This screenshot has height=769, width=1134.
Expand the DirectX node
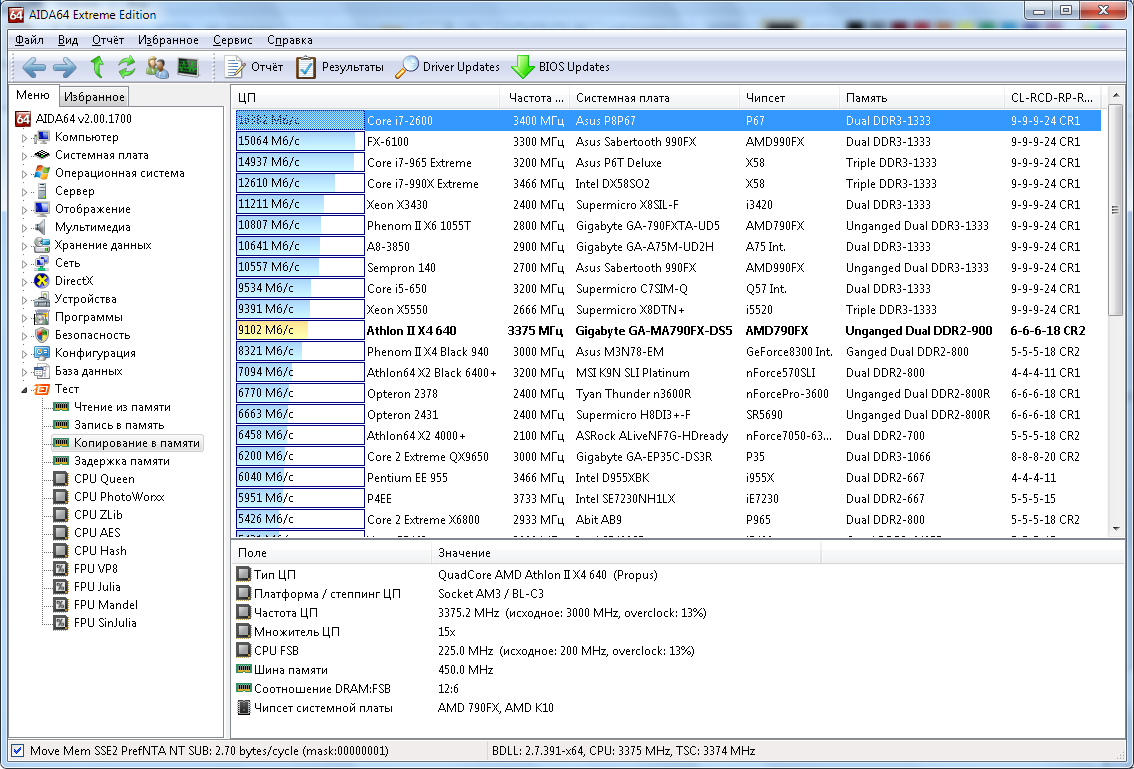tap(24, 281)
